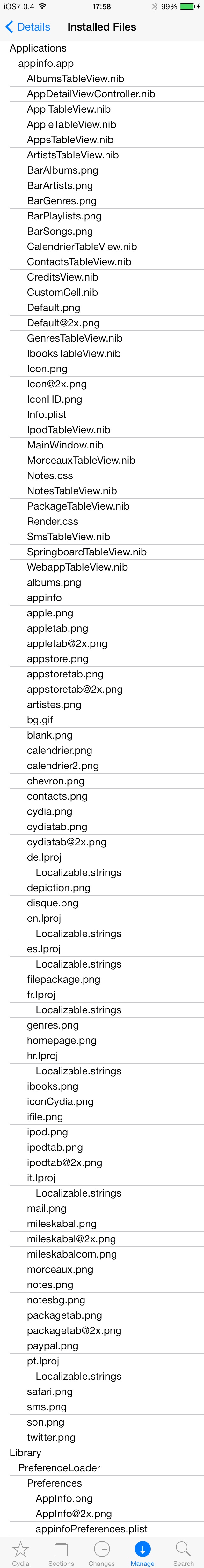Tap the Bluetooth status bar icon
The width and height of the screenshot is (204, 1568).
point(155,7)
